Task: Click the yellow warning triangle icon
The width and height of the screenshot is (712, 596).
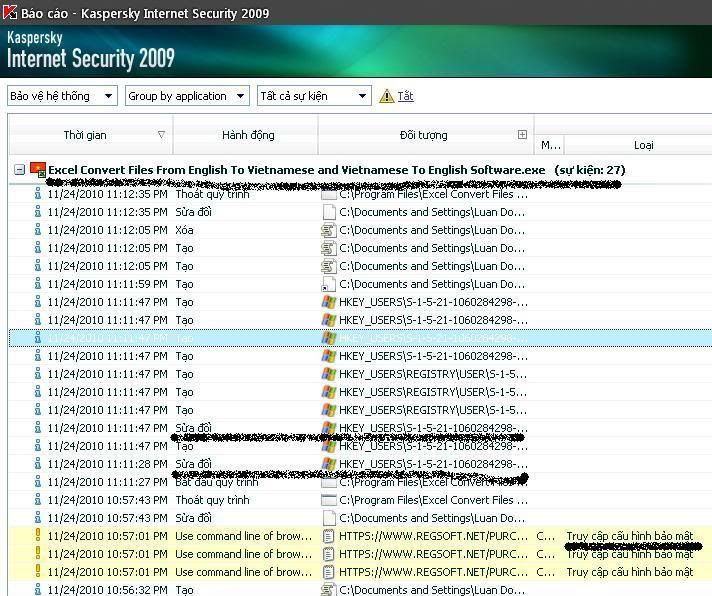Action: tap(386, 96)
